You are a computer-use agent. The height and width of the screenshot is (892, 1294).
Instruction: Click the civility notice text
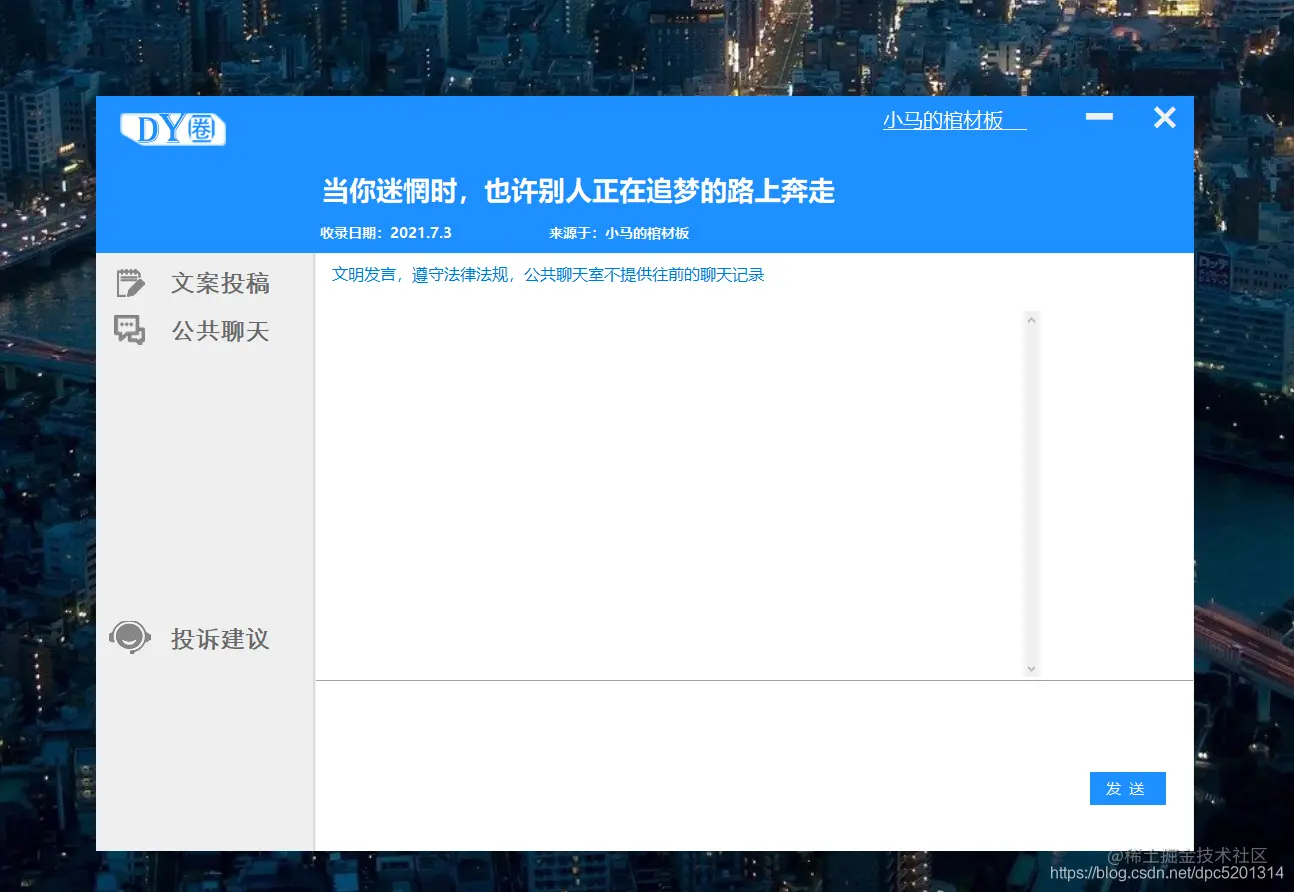pyautogui.click(x=548, y=274)
